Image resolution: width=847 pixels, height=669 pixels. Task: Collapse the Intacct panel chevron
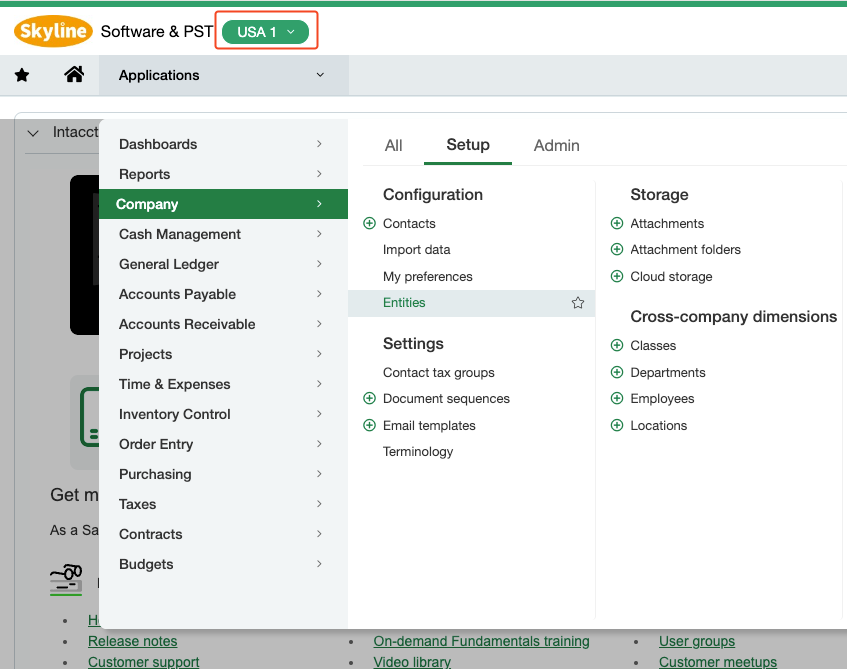33,133
